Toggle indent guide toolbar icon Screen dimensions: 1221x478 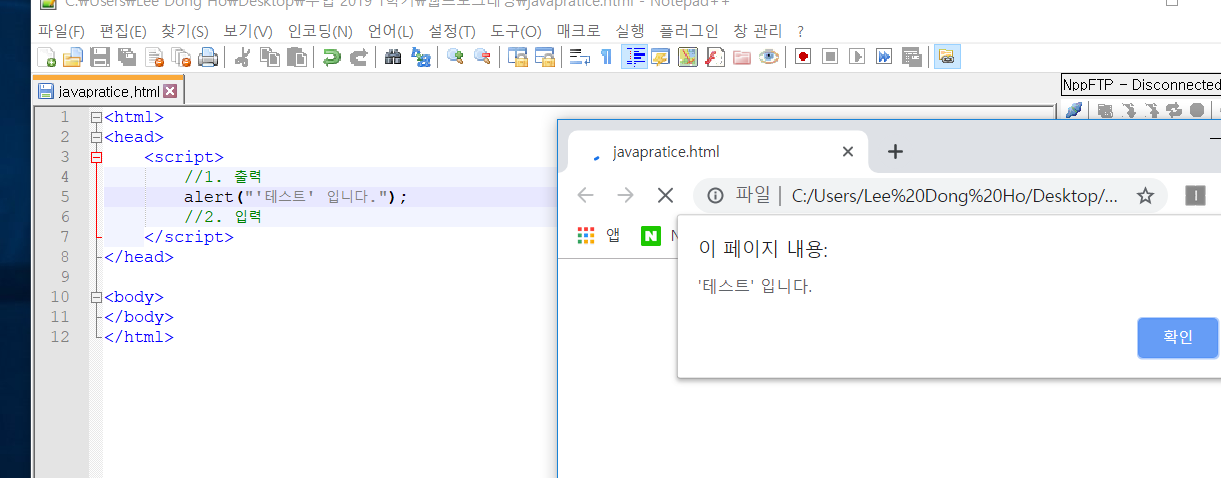point(634,57)
